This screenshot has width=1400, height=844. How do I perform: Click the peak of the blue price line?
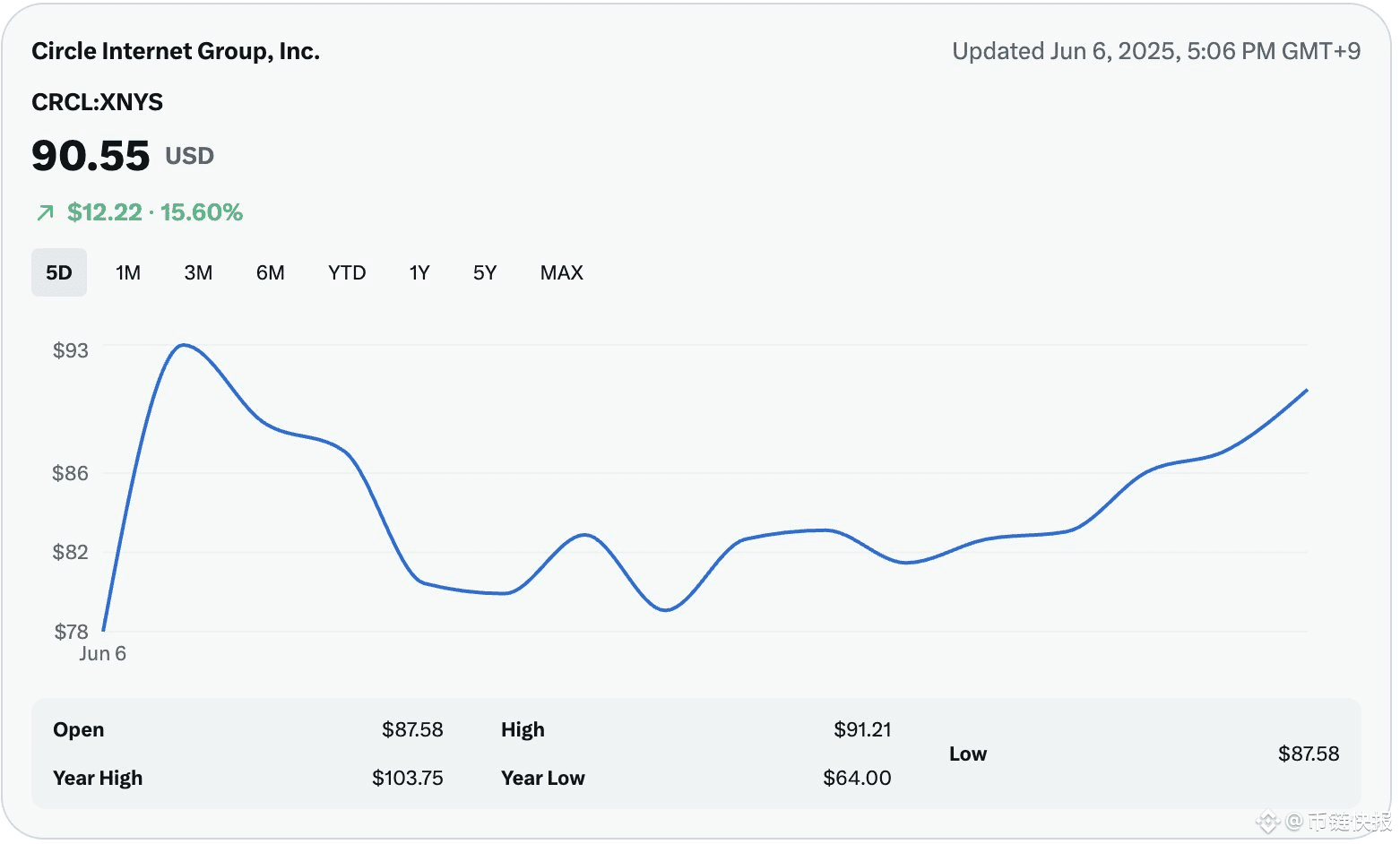(183, 345)
